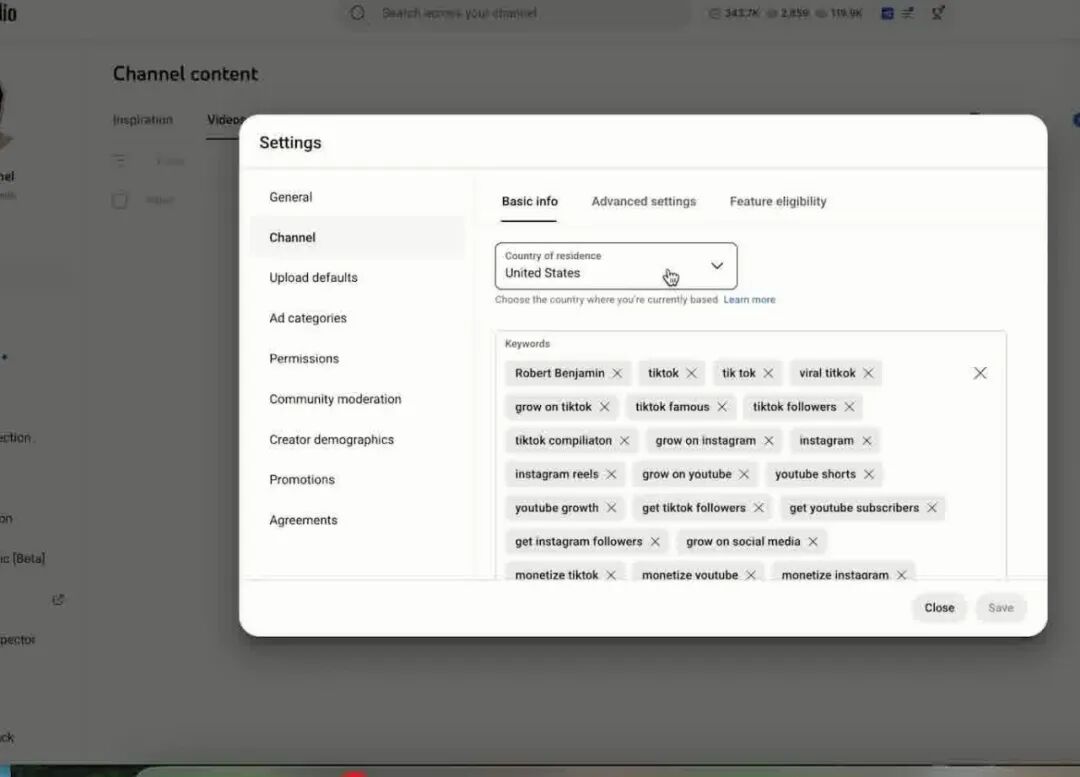
Task: Click the analytics sliders icon in the top bar
Action: click(908, 13)
